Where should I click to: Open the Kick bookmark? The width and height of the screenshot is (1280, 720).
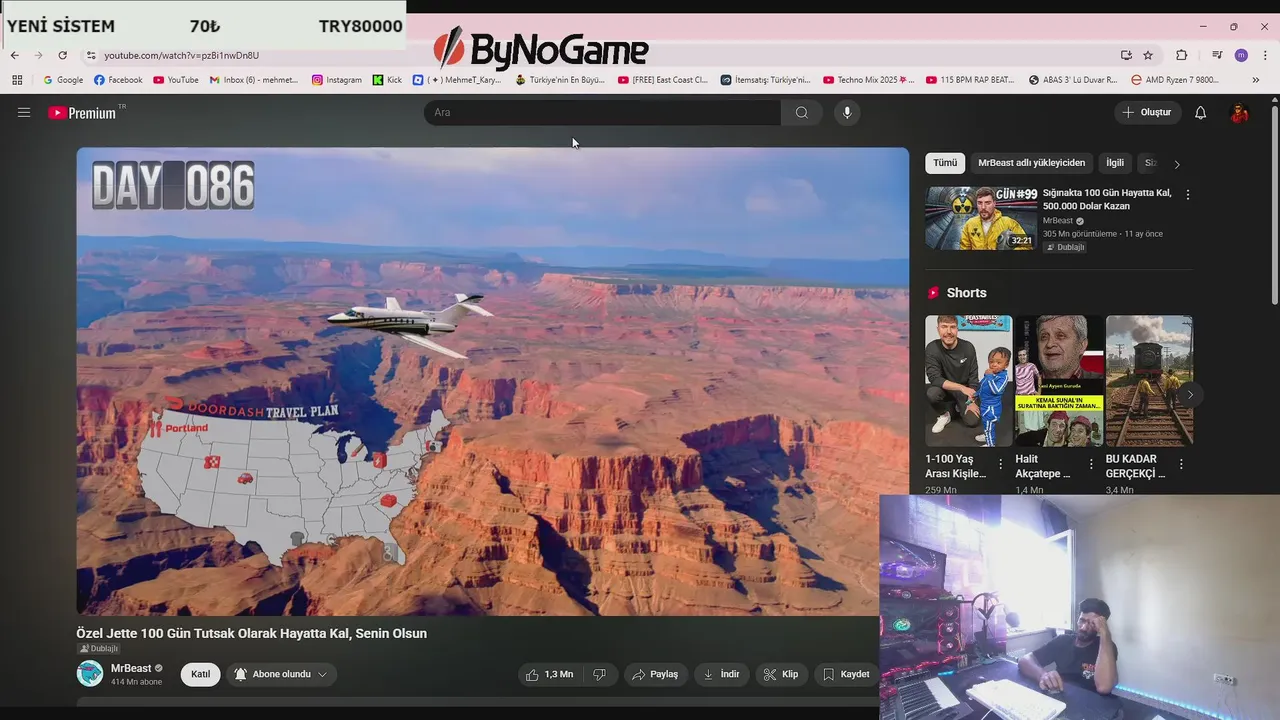[x=387, y=80]
